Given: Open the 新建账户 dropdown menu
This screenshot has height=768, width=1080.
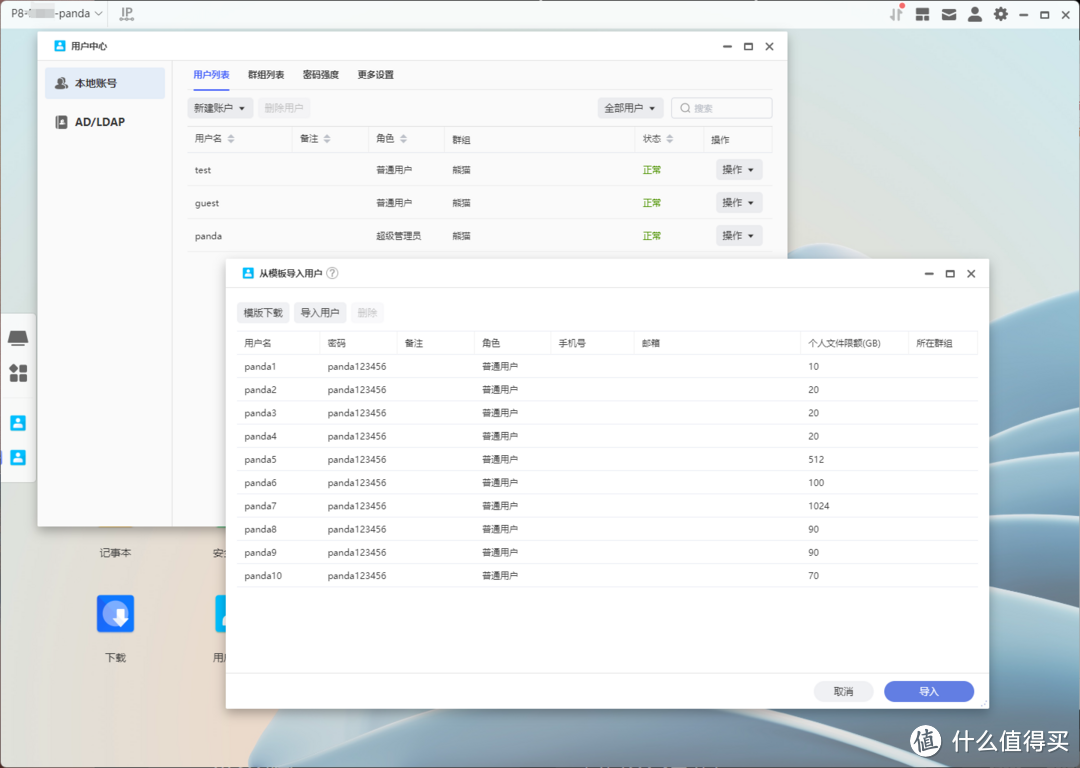Looking at the screenshot, I should 219,107.
